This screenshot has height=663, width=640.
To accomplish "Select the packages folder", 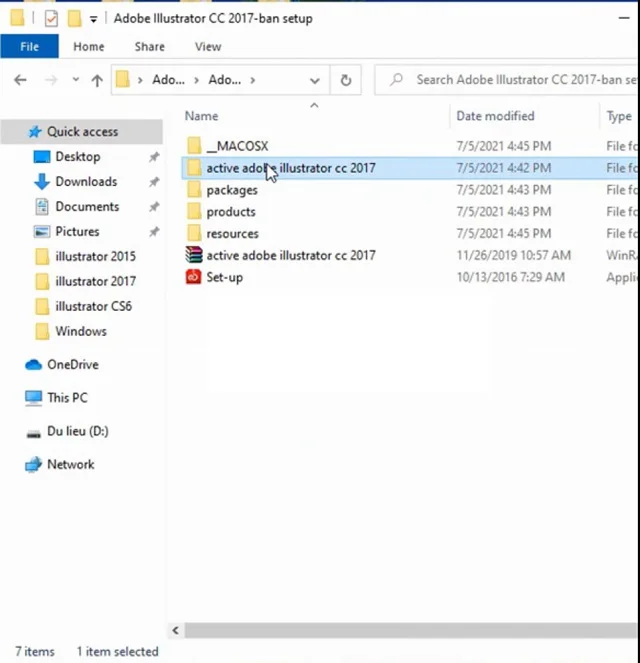I will pyautogui.click(x=232, y=190).
